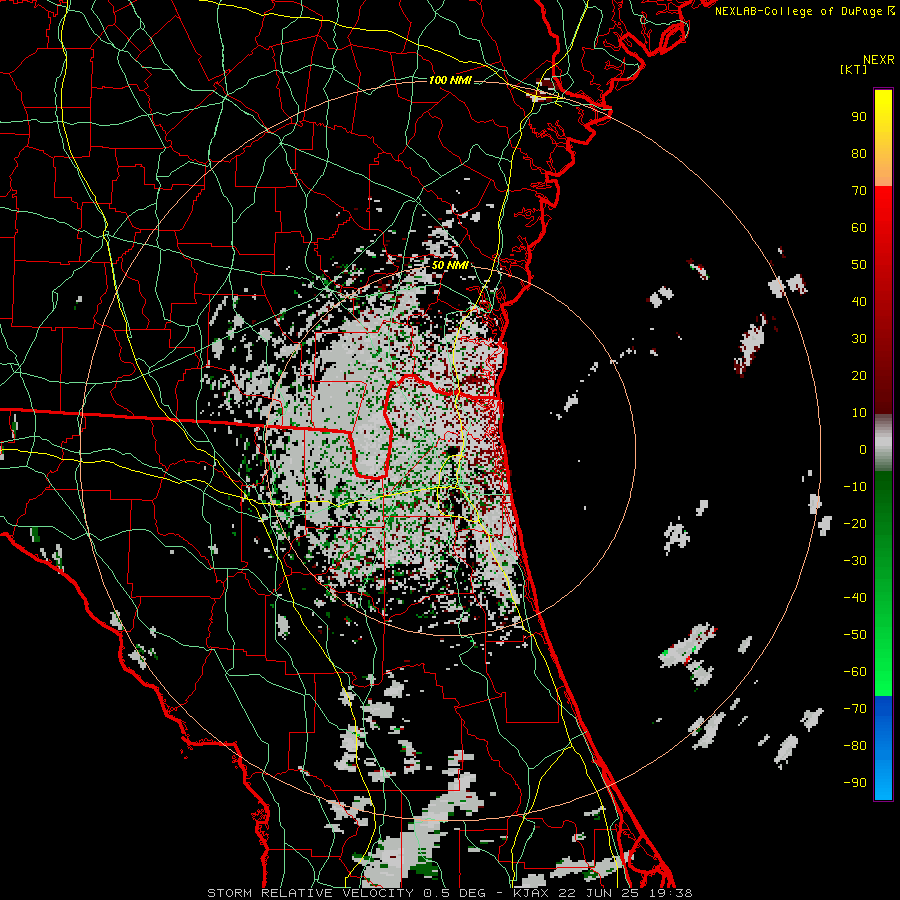The image size is (900, 900).
Task: Pick the blue segment at color bar bottom
Action: point(883,748)
